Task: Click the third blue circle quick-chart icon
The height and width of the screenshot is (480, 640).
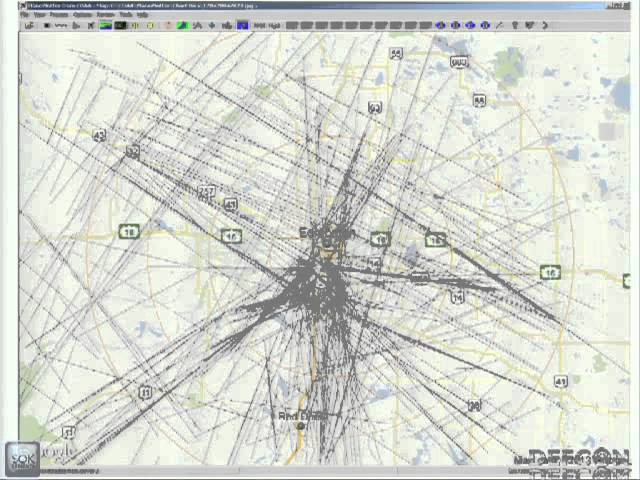Action: coord(470,25)
